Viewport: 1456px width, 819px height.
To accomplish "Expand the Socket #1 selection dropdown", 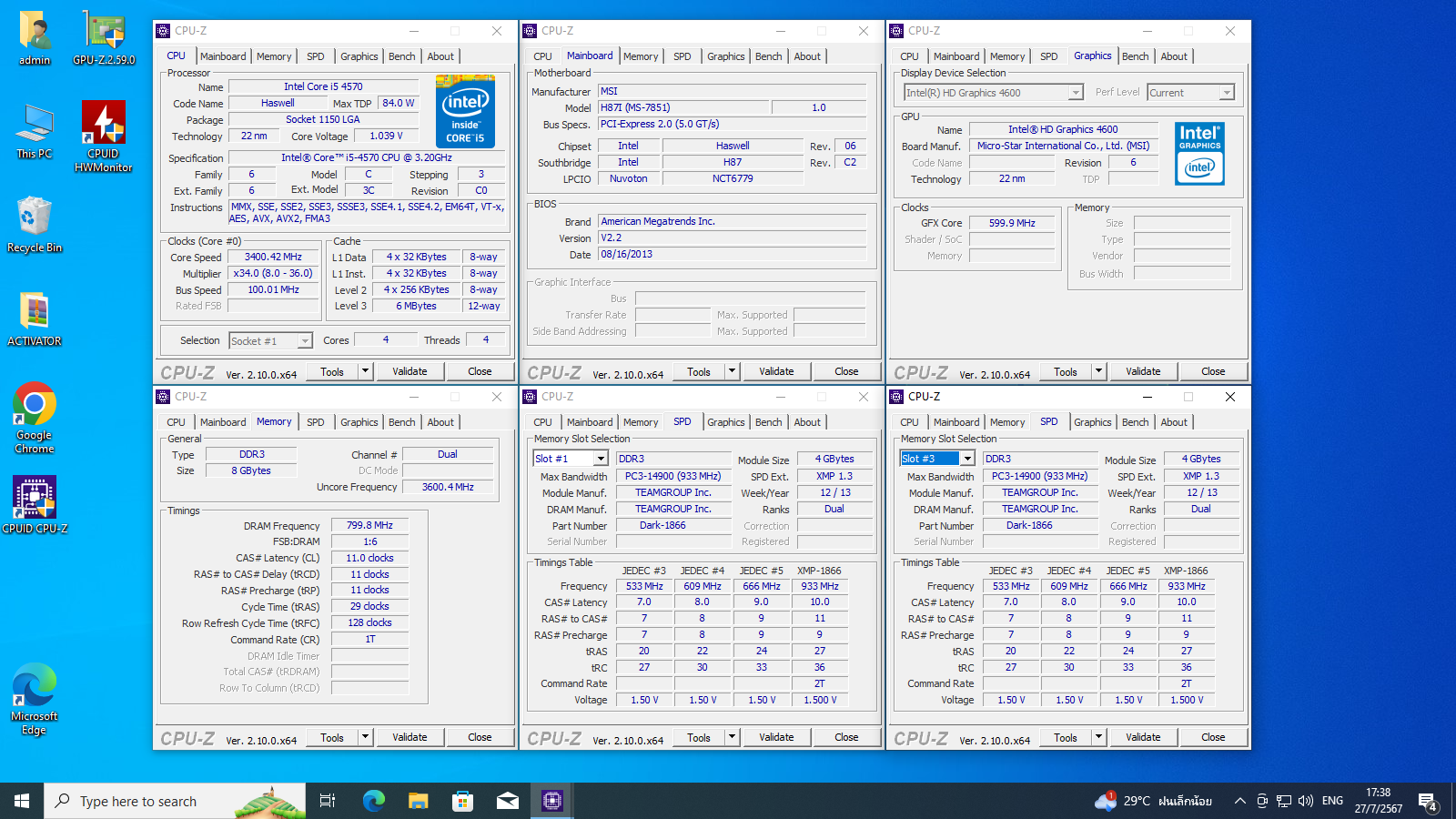I will coord(305,341).
